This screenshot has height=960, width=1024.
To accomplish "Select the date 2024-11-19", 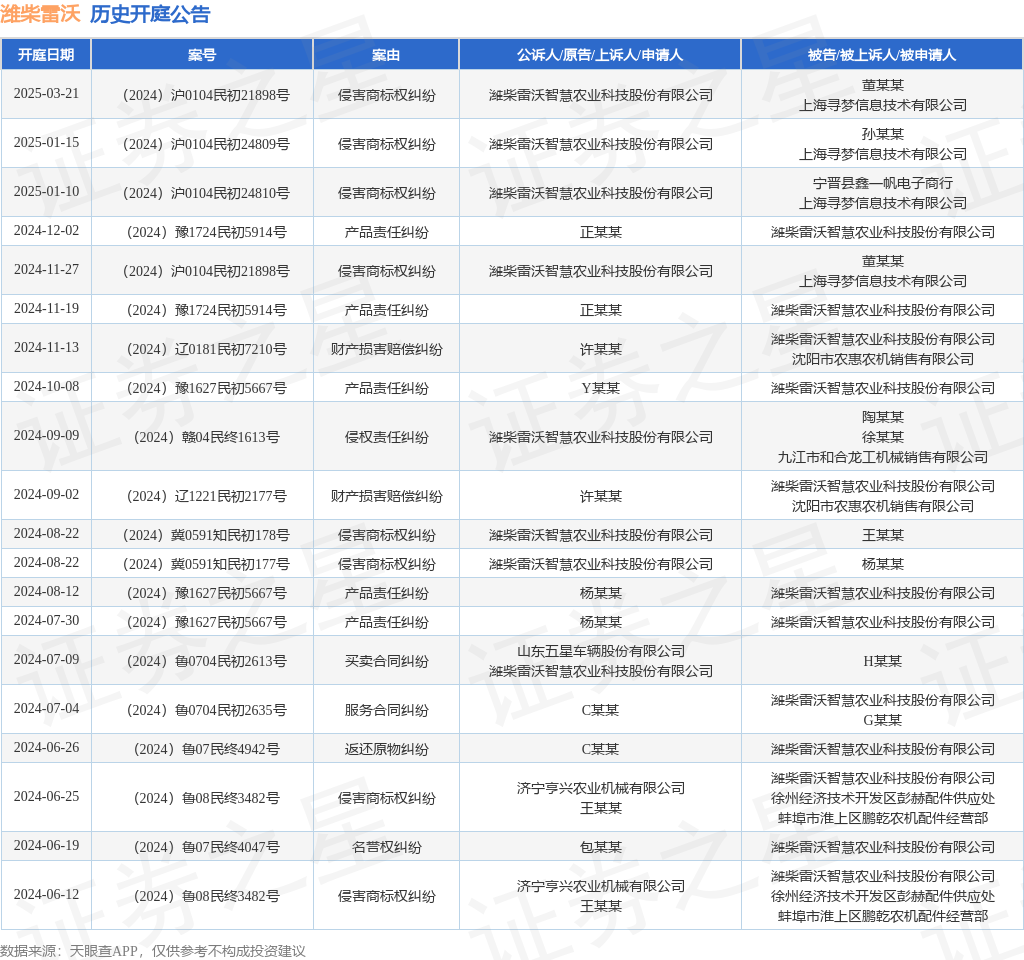I will 46,308.
